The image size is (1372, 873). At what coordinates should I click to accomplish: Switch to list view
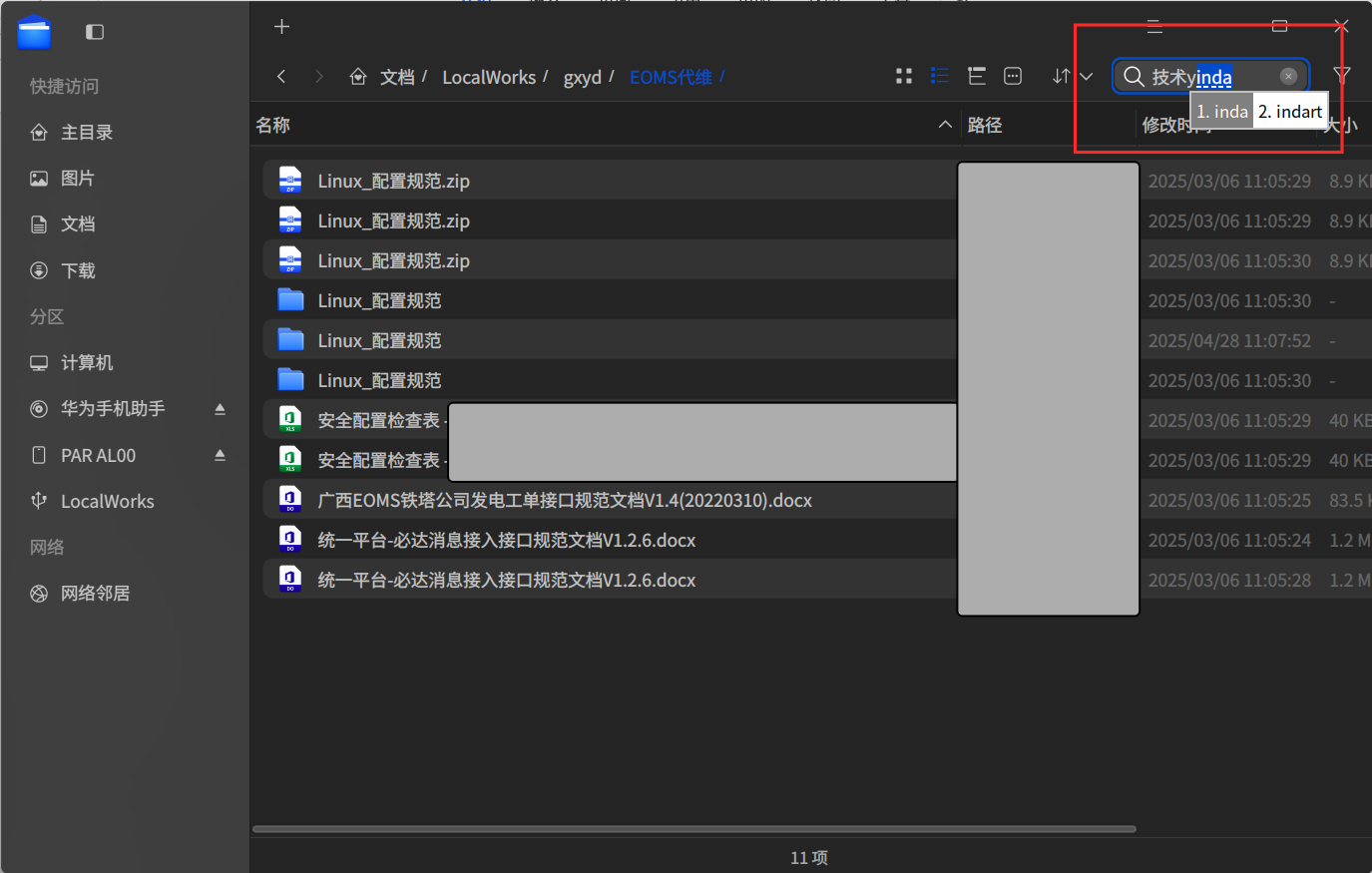pyautogui.click(x=940, y=76)
